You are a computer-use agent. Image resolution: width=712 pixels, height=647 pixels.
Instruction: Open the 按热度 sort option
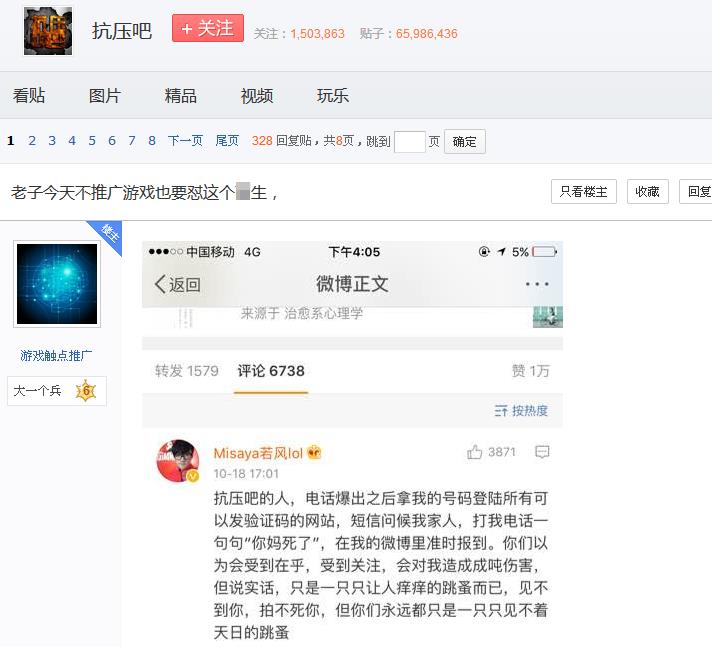521,411
